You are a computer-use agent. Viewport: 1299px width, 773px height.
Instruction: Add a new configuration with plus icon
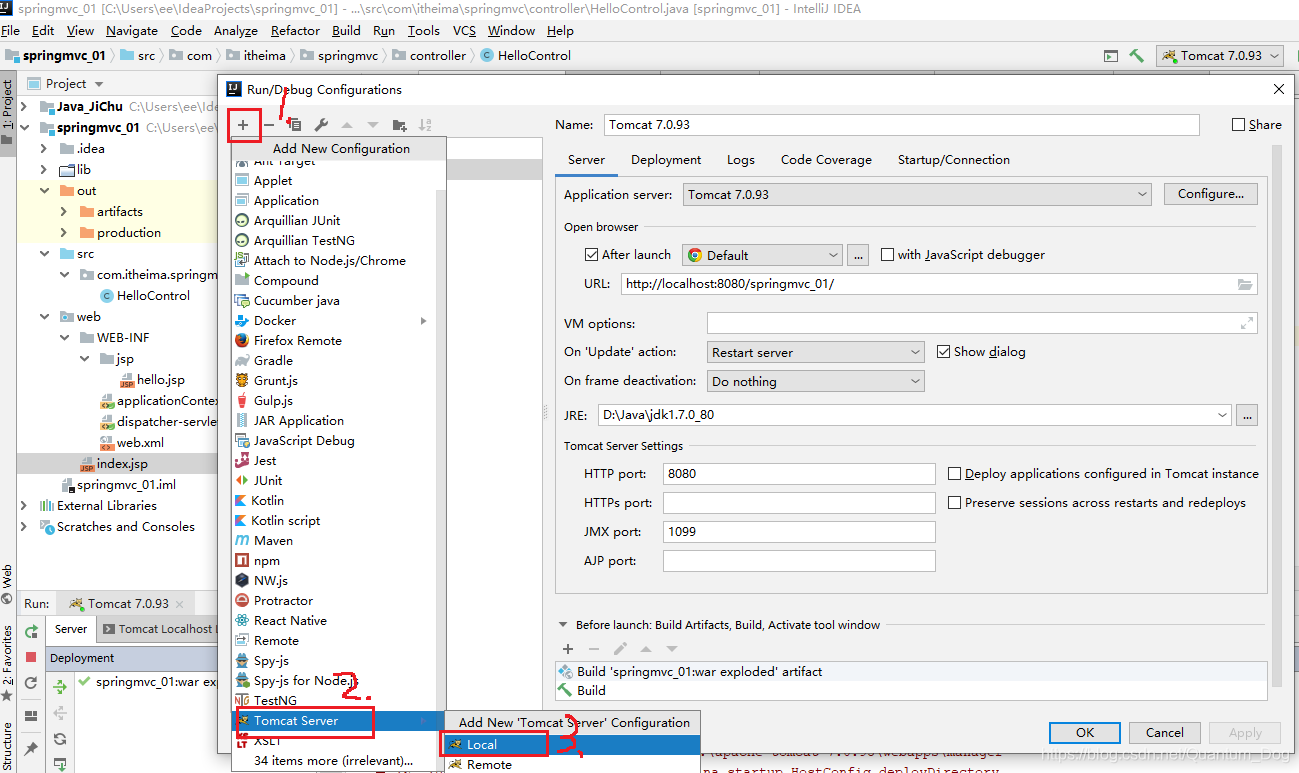pos(243,125)
